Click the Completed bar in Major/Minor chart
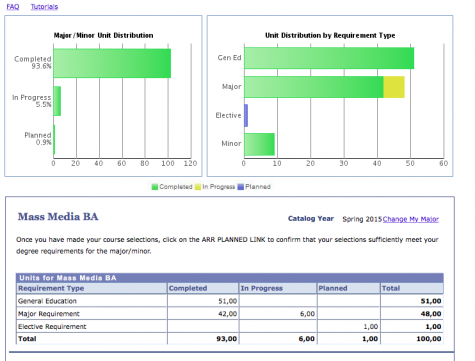 (x=112, y=63)
